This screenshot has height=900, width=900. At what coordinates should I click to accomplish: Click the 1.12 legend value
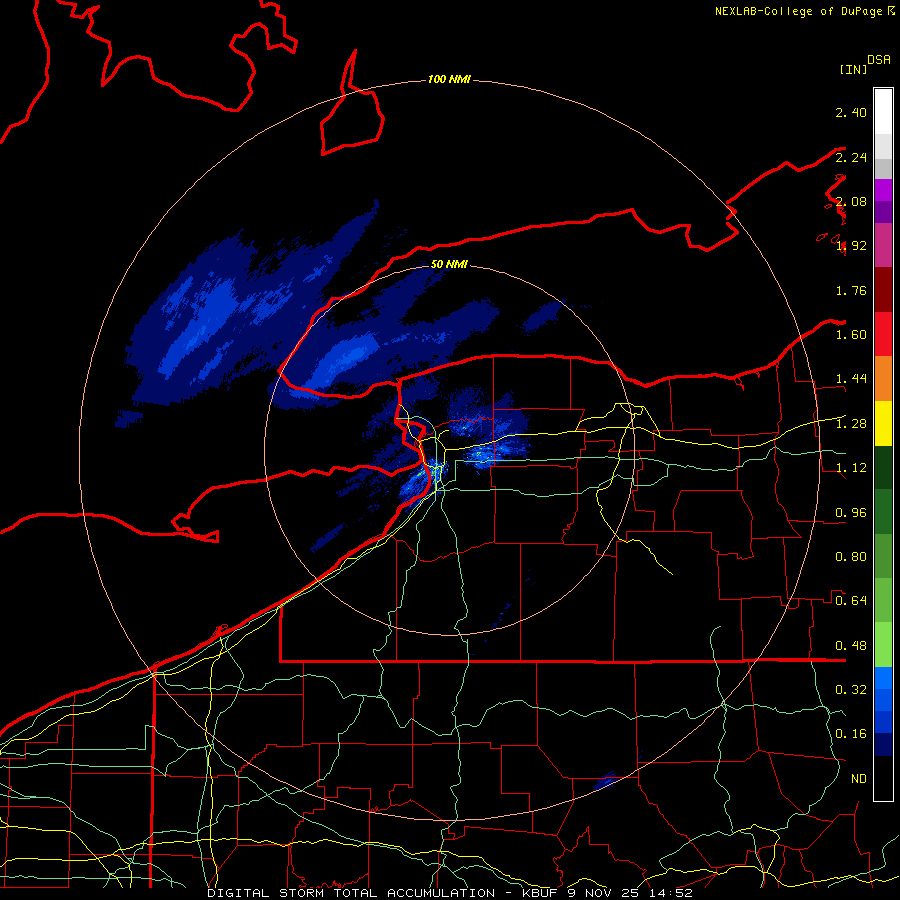pos(851,468)
